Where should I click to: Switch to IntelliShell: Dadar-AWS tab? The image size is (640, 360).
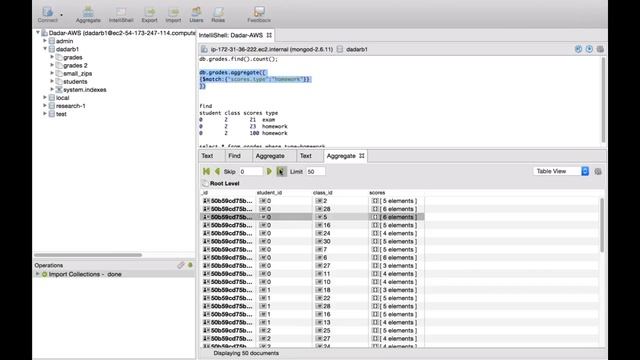pos(231,35)
